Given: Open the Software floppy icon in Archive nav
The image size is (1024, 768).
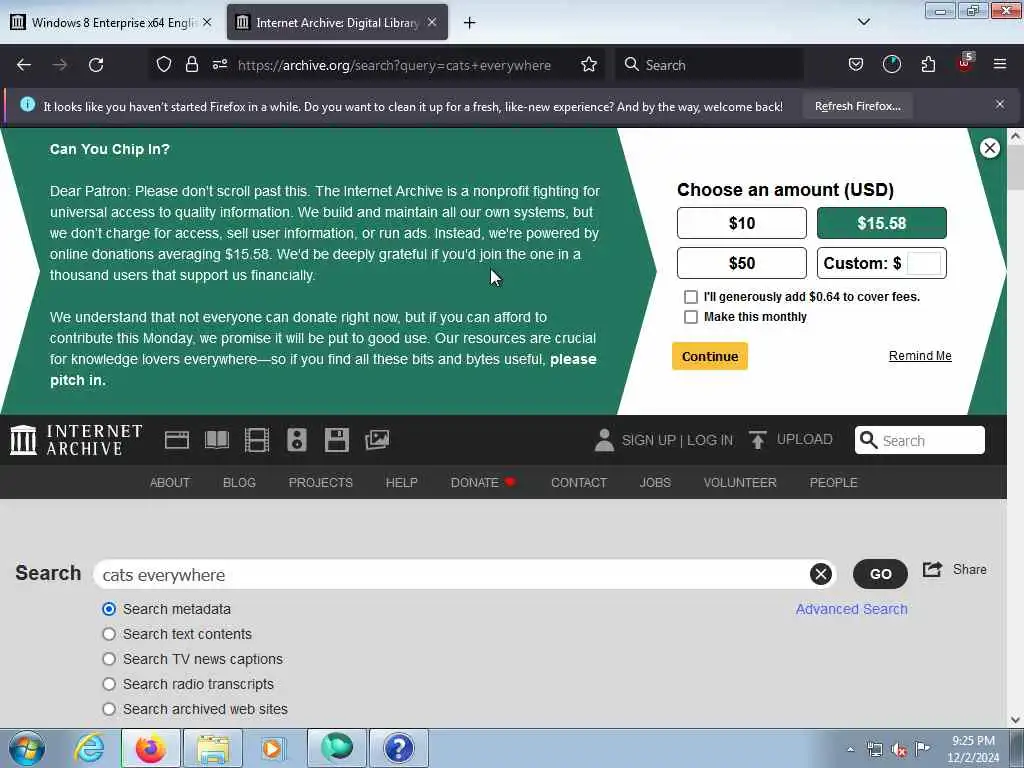Looking at the screenshot, I should coord(337,440).
